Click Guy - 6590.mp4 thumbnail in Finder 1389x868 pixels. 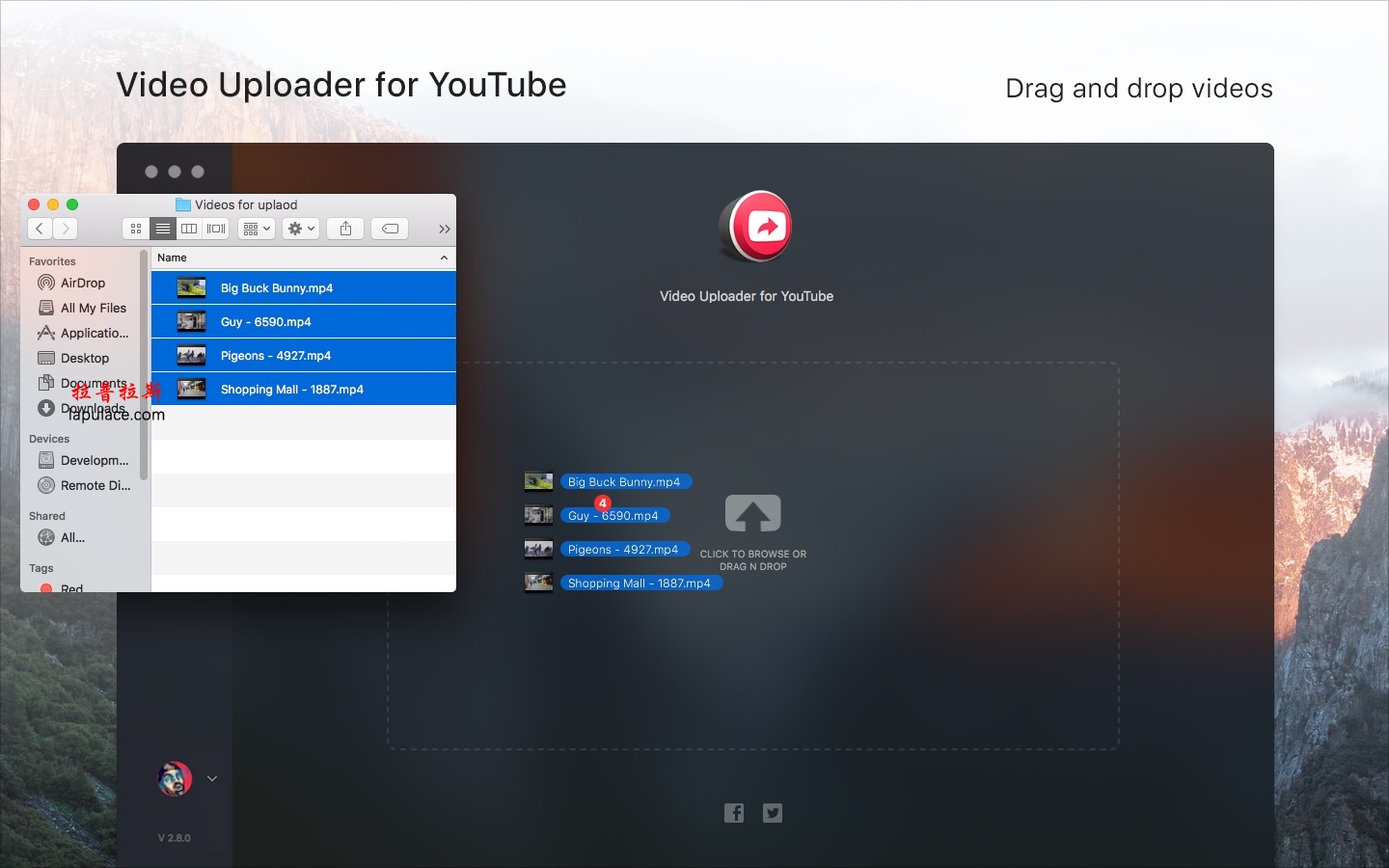[x=191, y=321]
